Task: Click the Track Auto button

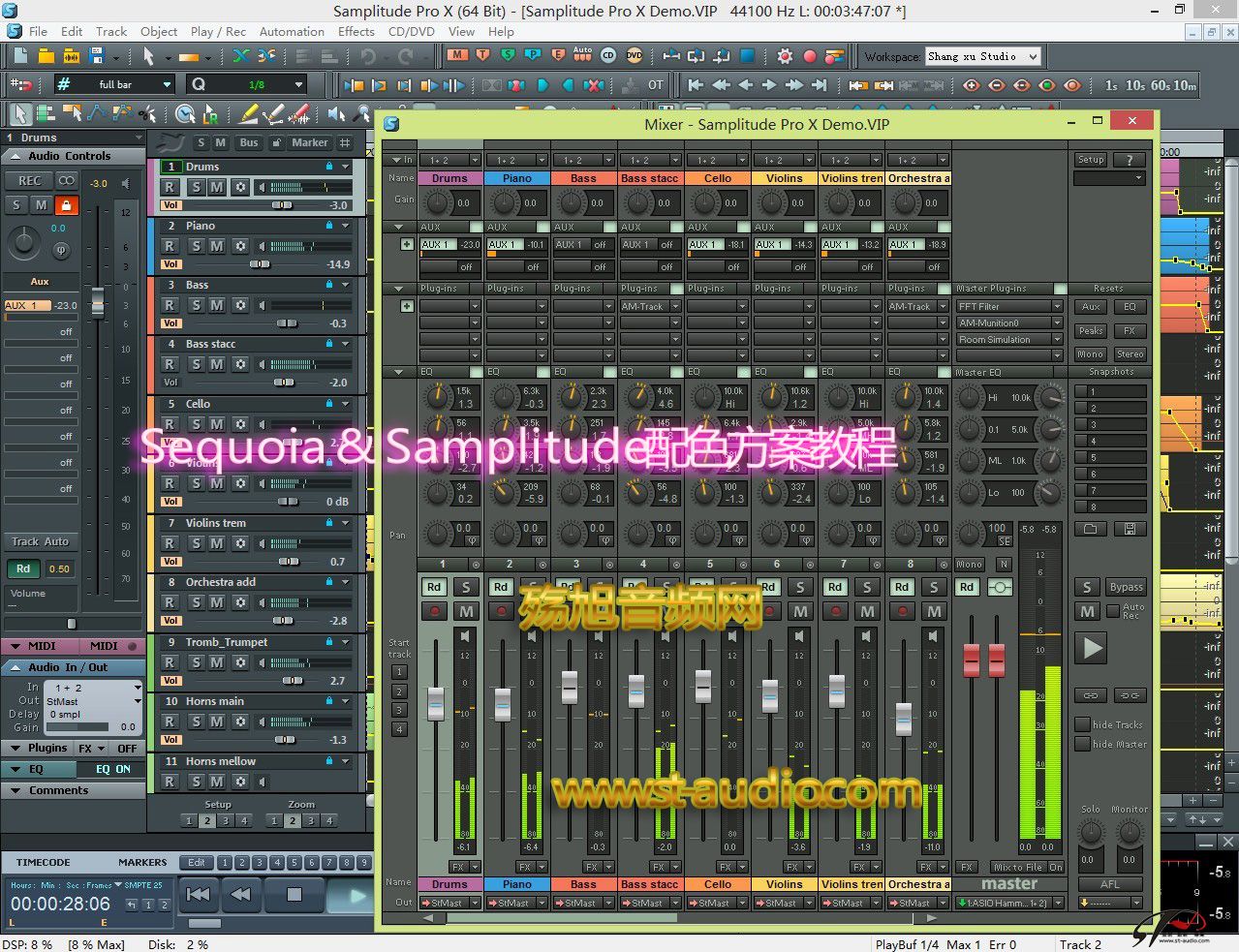Action: 40,541
